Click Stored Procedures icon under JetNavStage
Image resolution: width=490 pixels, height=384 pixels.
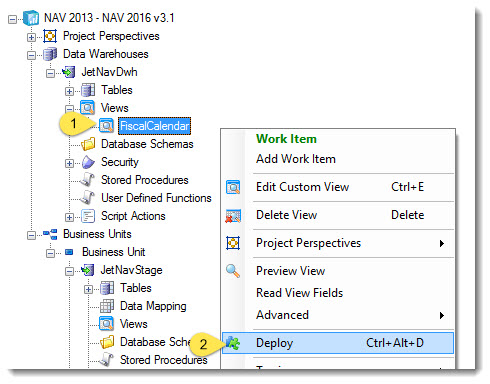click(107, 360)
